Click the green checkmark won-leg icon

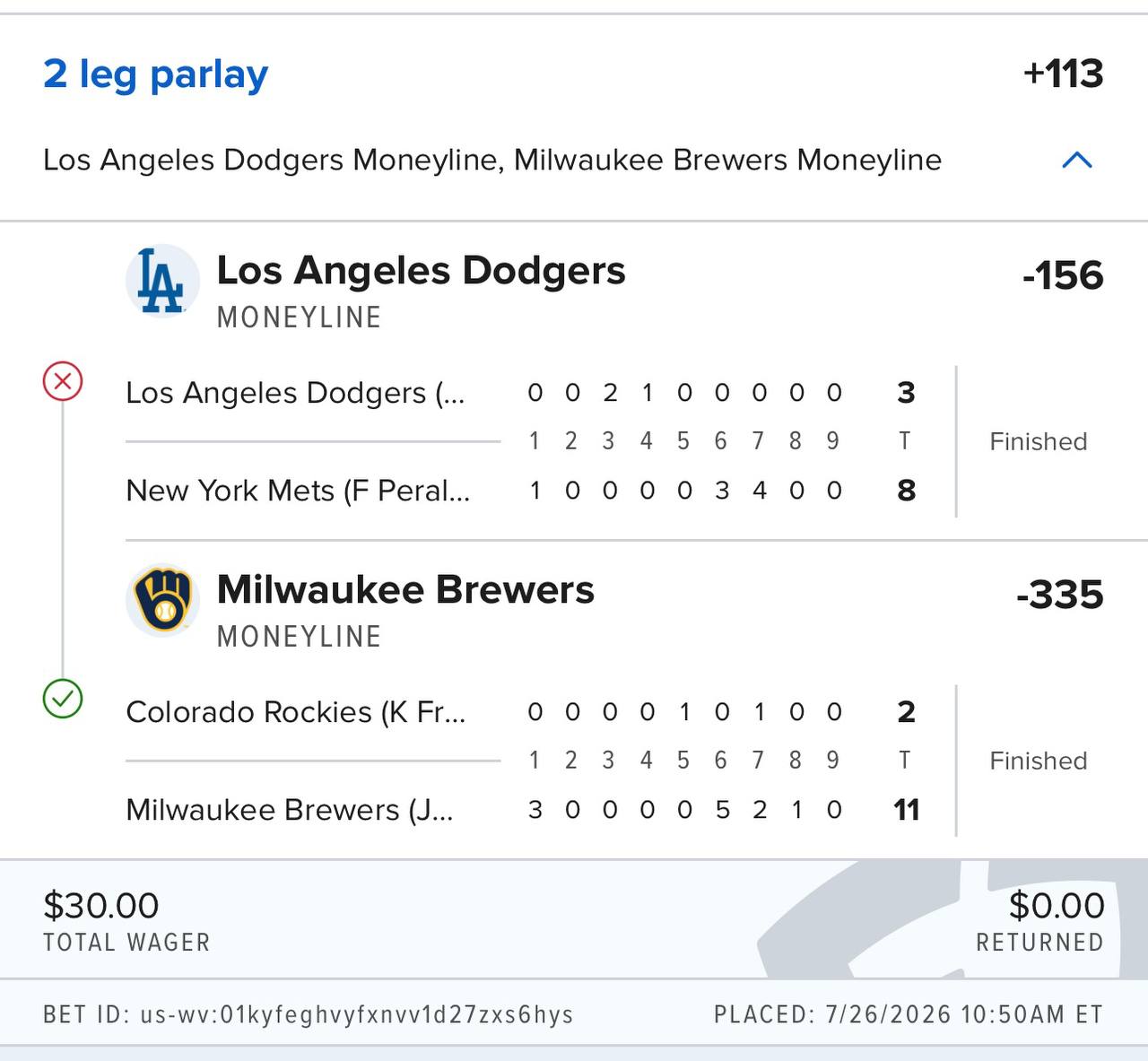tap(63, 699)
